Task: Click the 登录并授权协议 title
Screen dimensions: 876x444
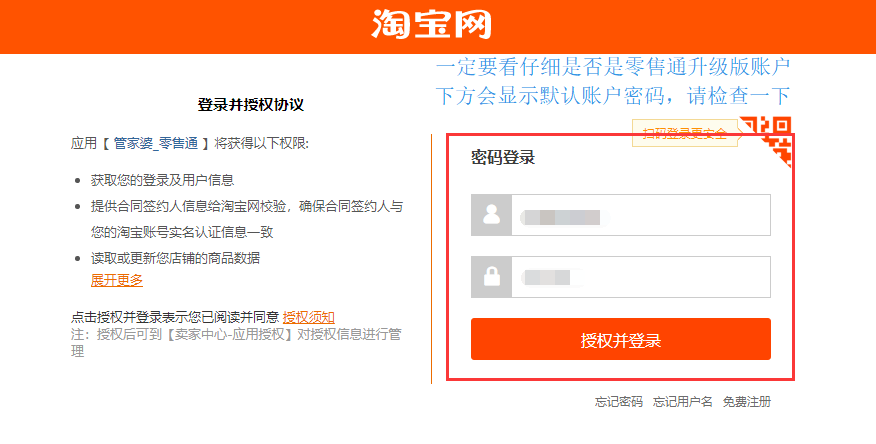Action: pyautogui.click(x=250, y=104)
